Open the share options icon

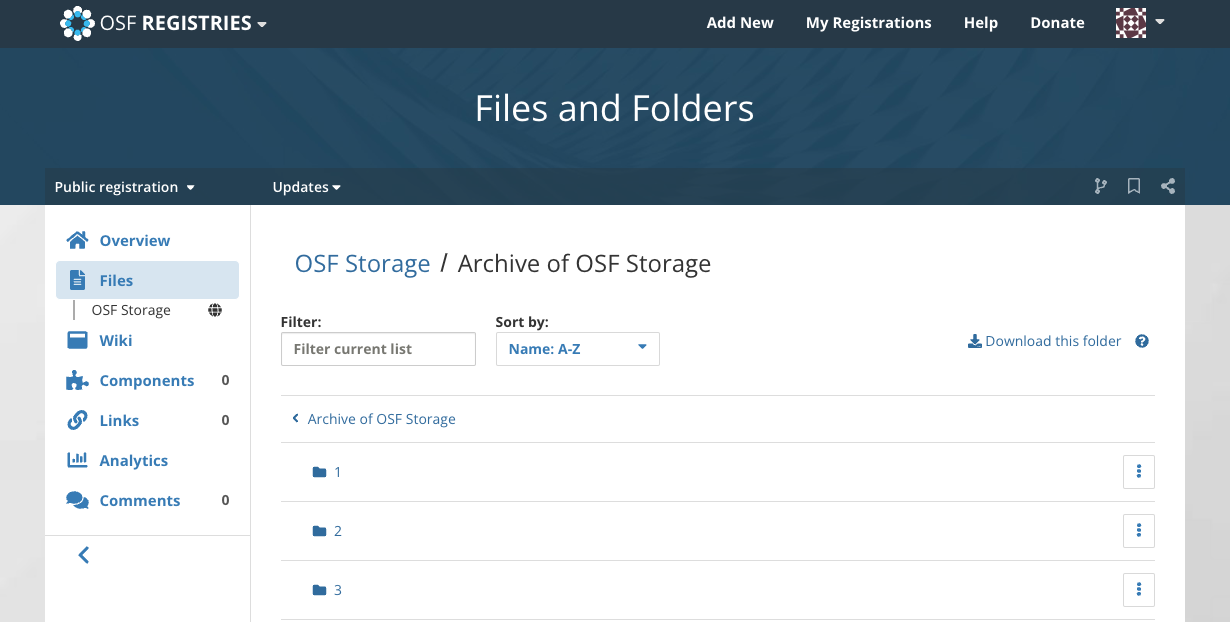click(1168, 186)
